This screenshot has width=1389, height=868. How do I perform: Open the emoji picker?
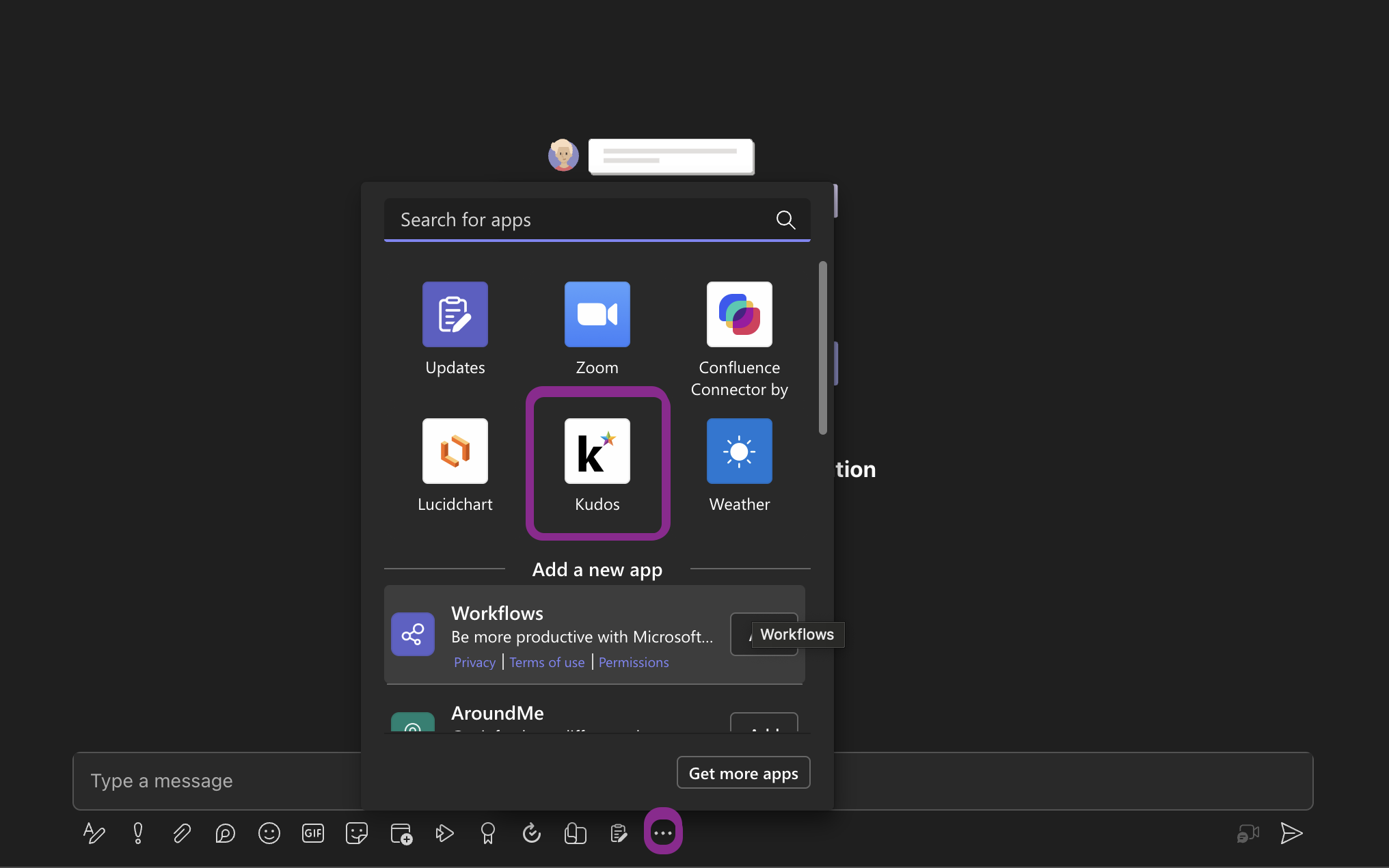(x=269, y=833)
